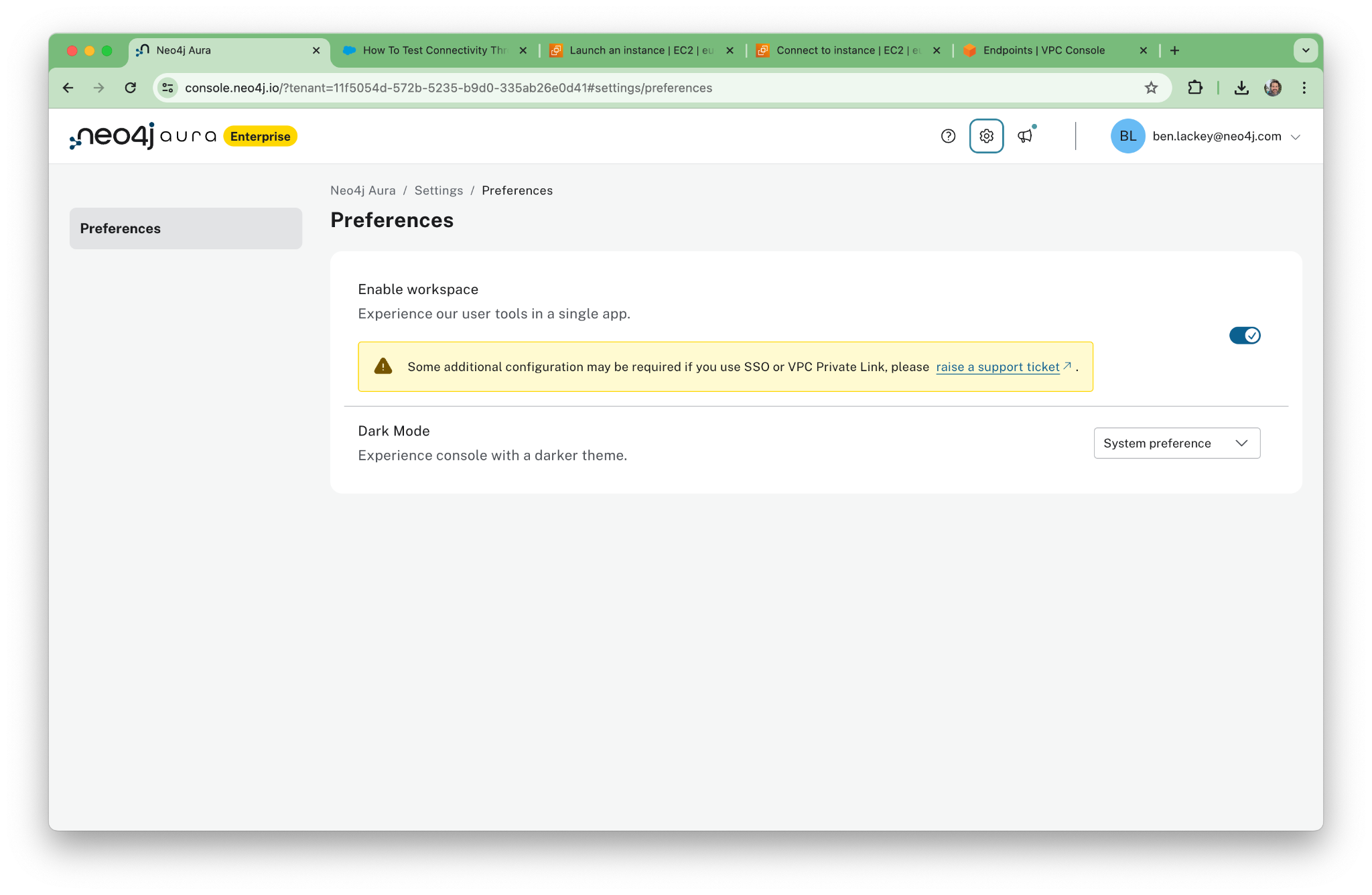1372x895 pixels.
Task: Click the Chrome profile picture
Action: (1273, 88)
